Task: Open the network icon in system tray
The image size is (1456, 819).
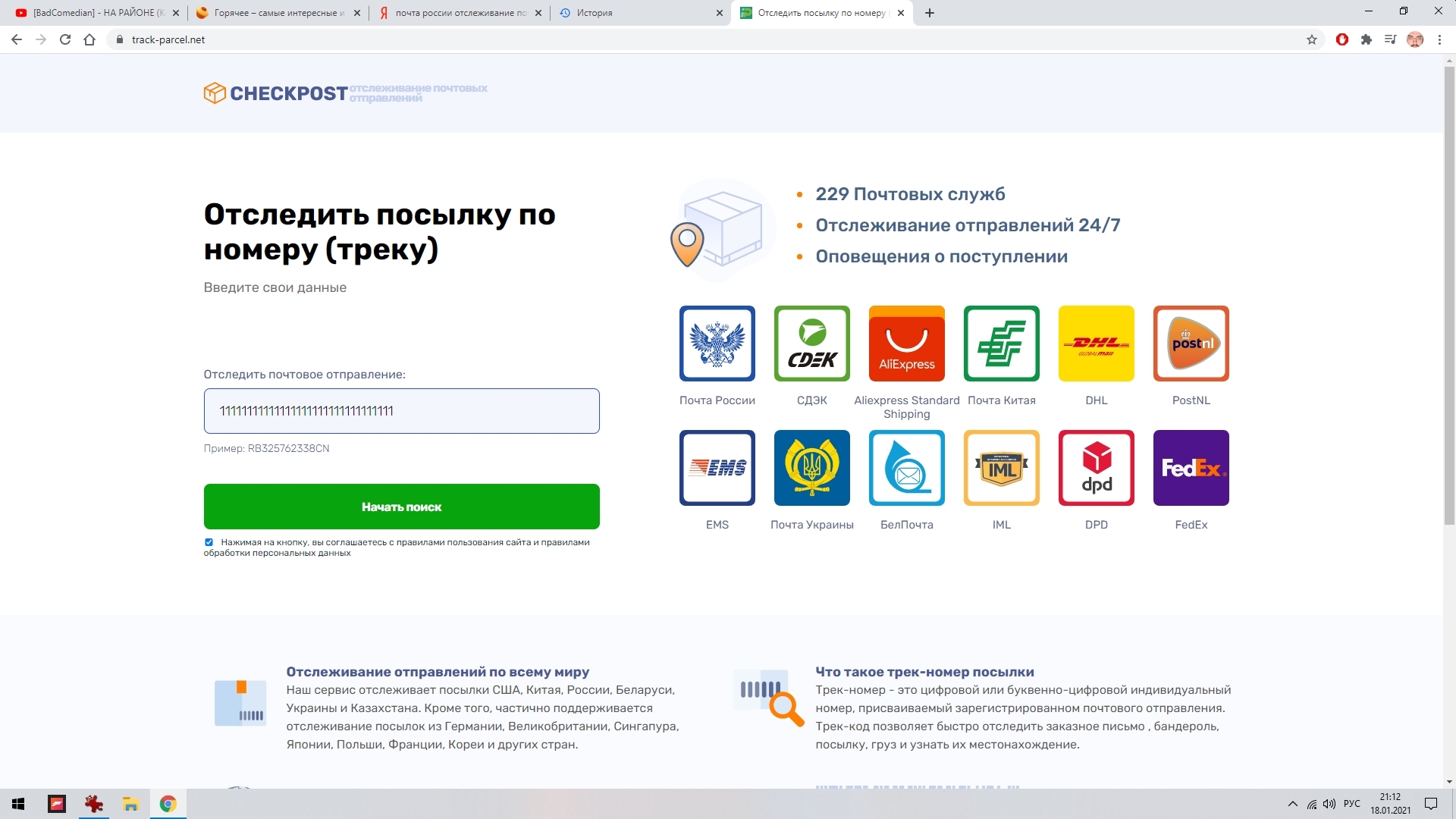Action: 1311,804
